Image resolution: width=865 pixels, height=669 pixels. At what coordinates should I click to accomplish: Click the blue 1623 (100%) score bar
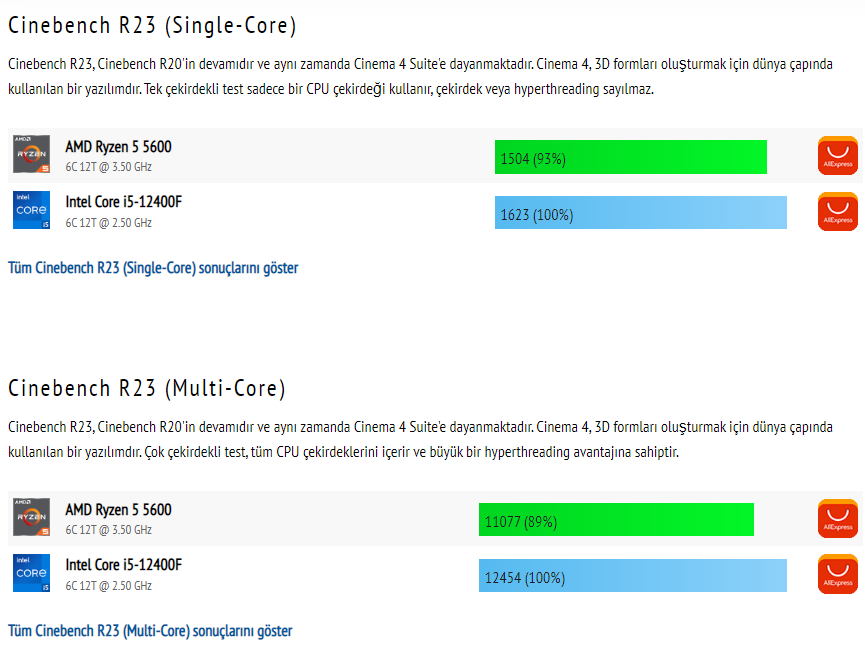tap(640, 214)
